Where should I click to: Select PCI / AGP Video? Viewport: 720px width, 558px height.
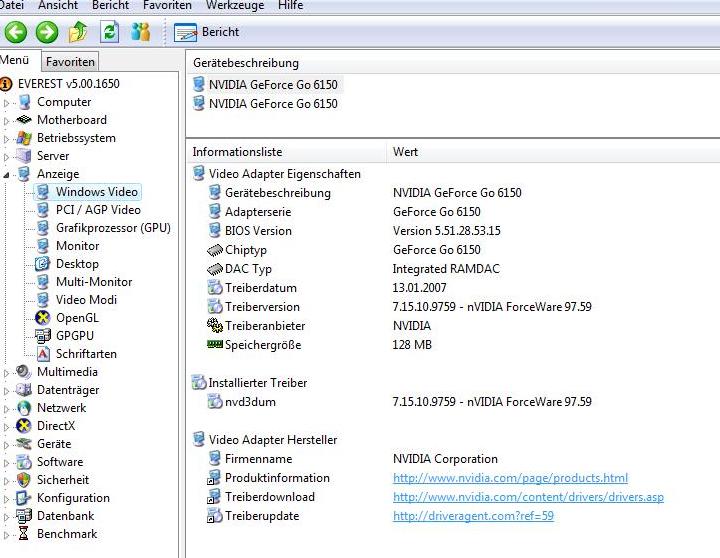pos(98,210)
